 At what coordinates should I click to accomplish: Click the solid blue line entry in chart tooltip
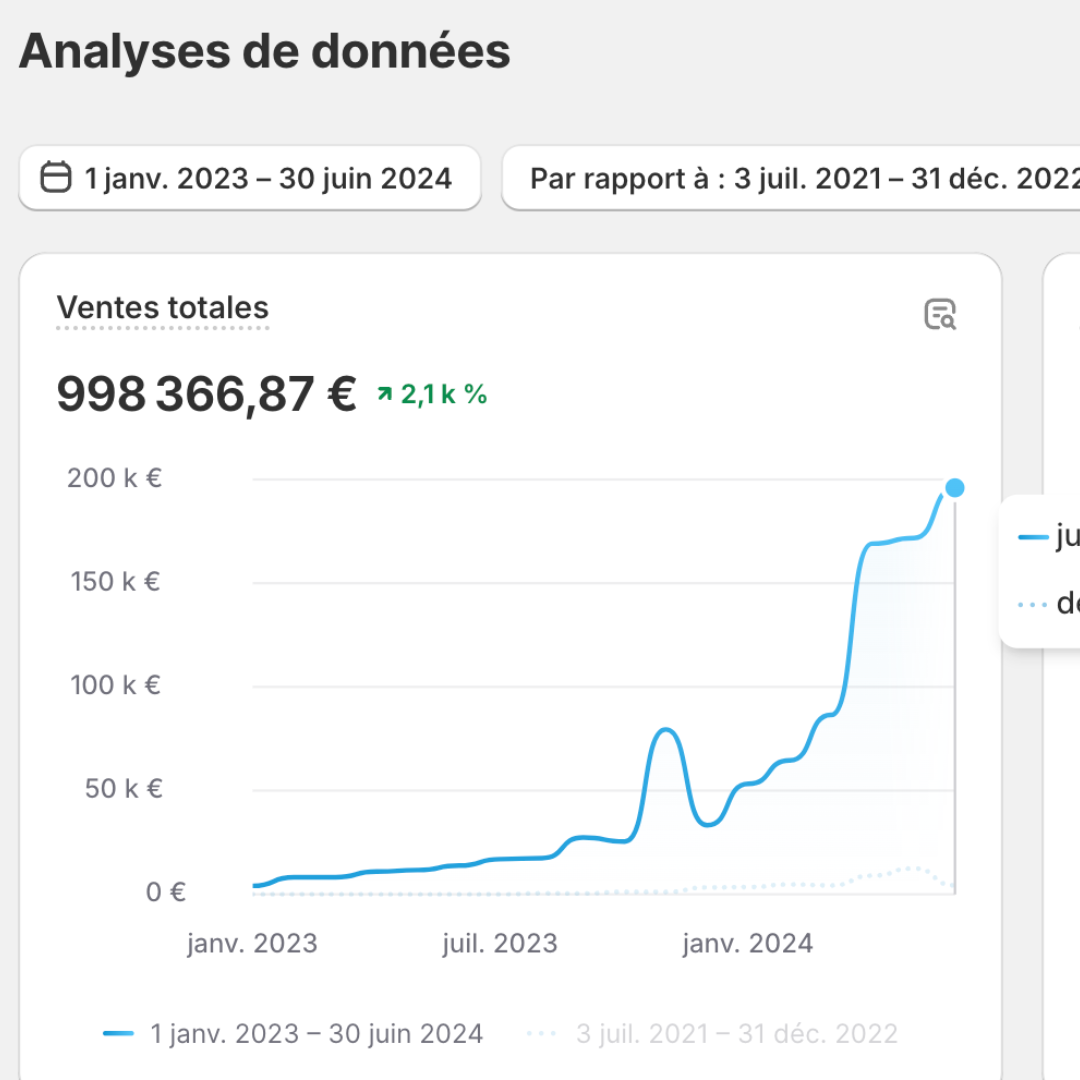[1048, 536]
